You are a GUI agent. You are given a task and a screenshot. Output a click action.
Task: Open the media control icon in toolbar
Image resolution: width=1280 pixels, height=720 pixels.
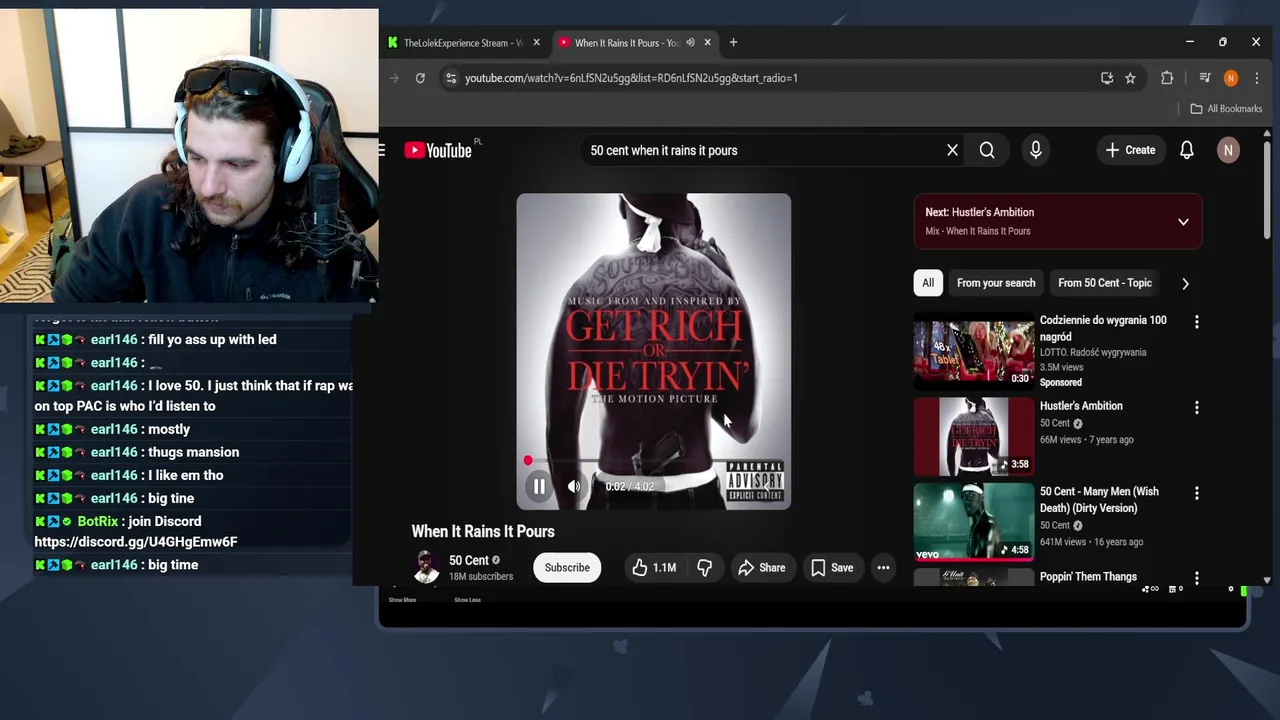pyautogui.click(x=1205, y=78)
